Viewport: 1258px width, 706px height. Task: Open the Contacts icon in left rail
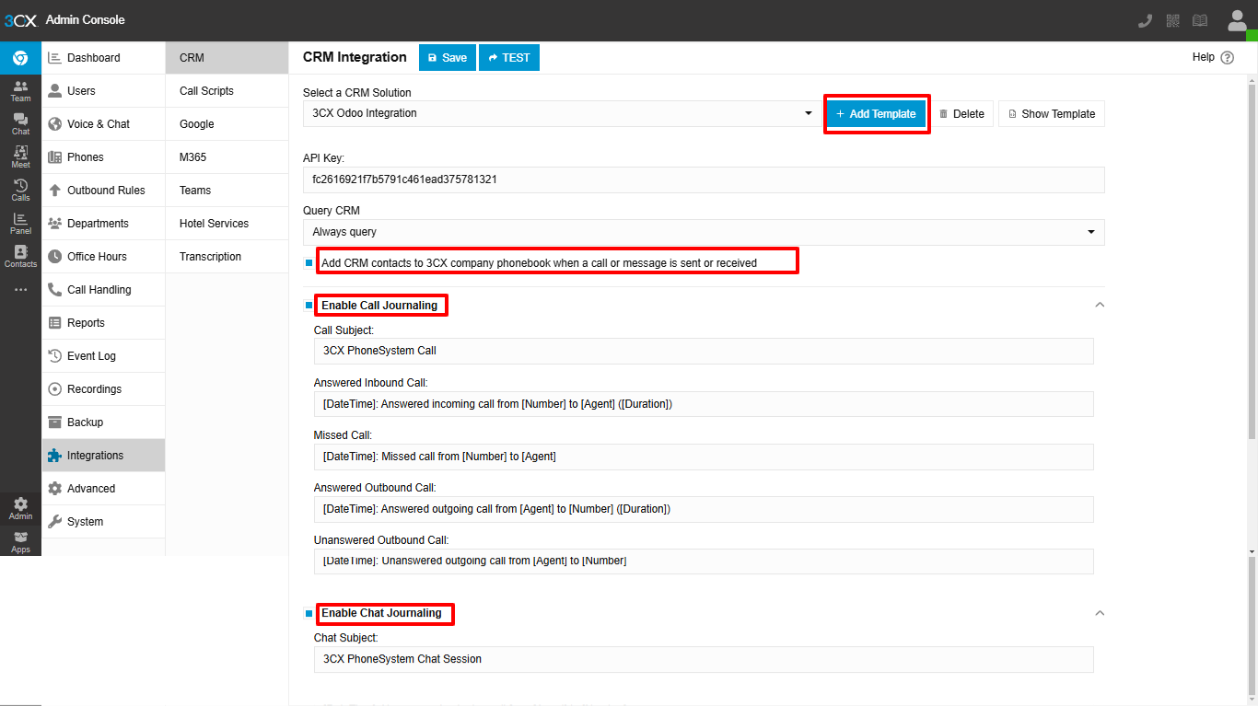pos(20,256)
